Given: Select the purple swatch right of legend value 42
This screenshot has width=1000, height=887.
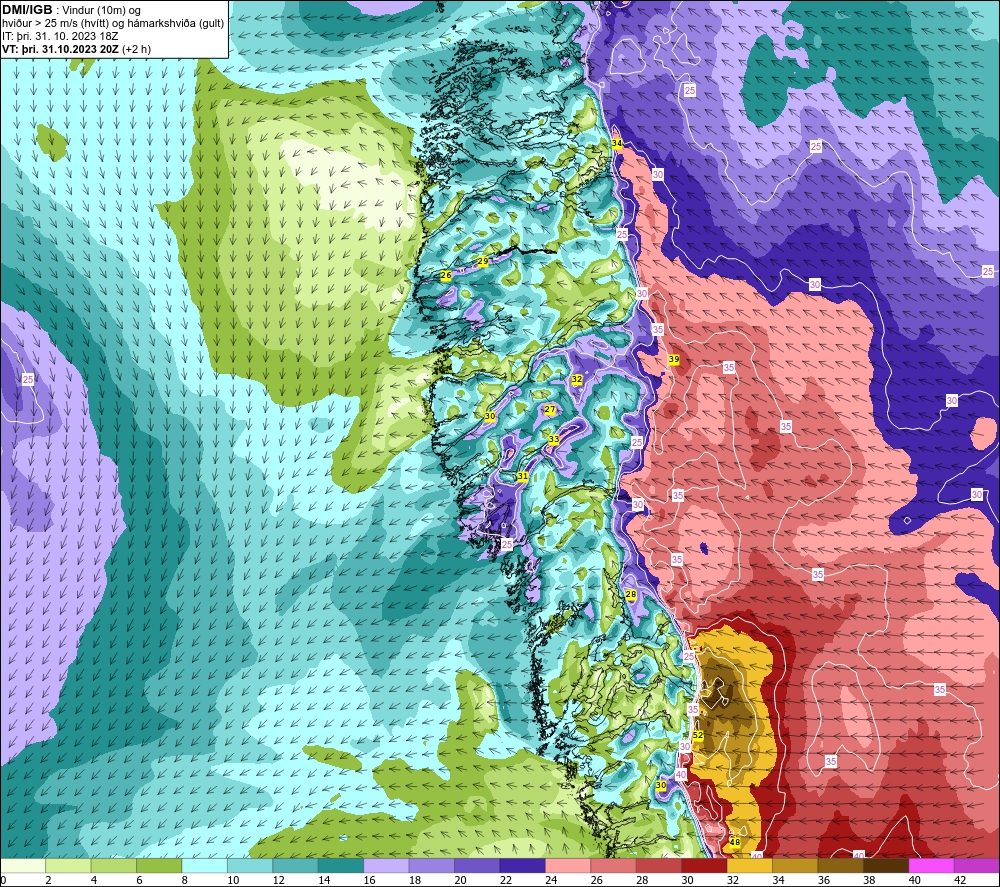Looking at the screenshot, I should [x=977, y=865].
